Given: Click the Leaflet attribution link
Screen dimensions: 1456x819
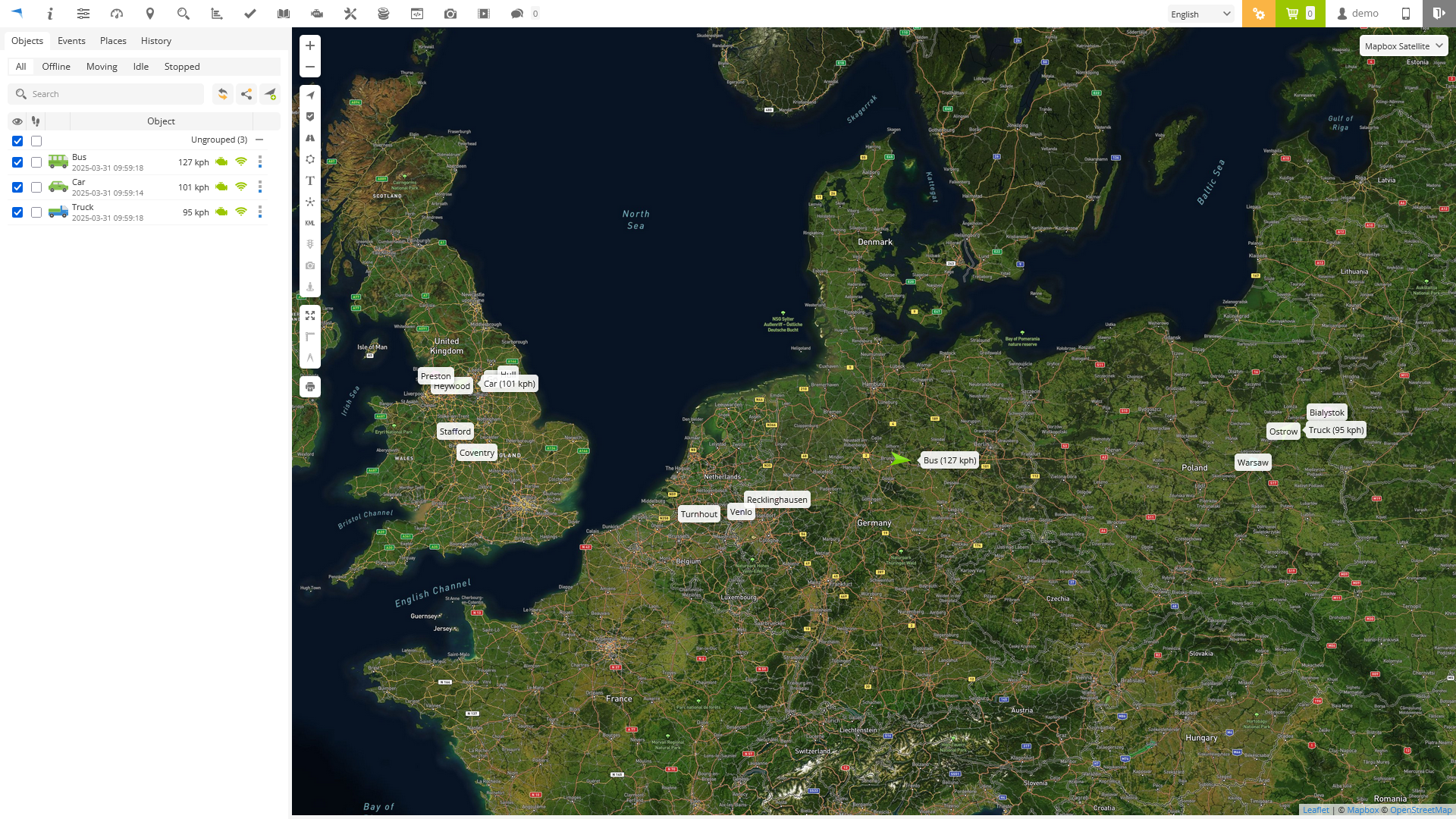Looking at the screenshot, I should [1316, 810].
